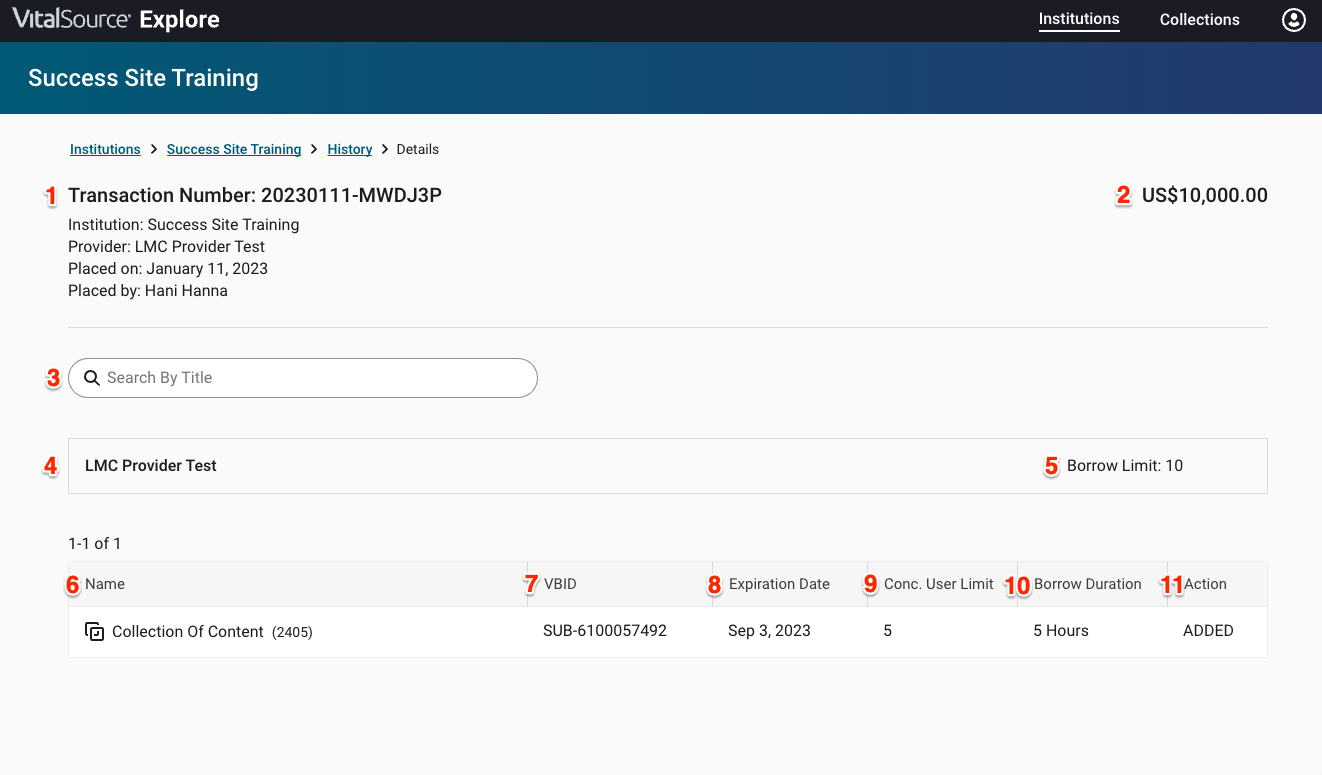Viewport: 1322px width, 775px height.
Task: Click the Conc. User Limit column header
Action: point(939,584)
